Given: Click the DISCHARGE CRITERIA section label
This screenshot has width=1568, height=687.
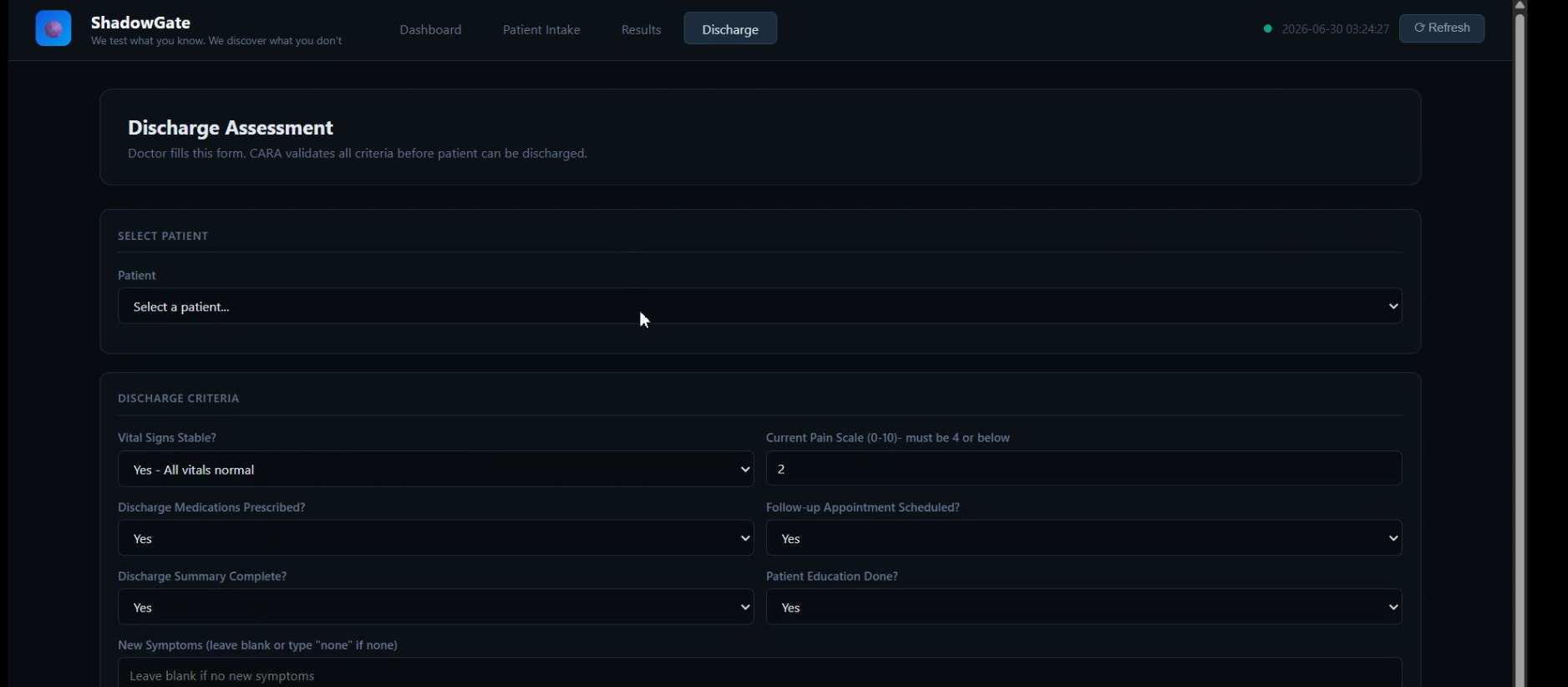Looking at the screenshot, I should pyautogui.click(x=179, y=398).
